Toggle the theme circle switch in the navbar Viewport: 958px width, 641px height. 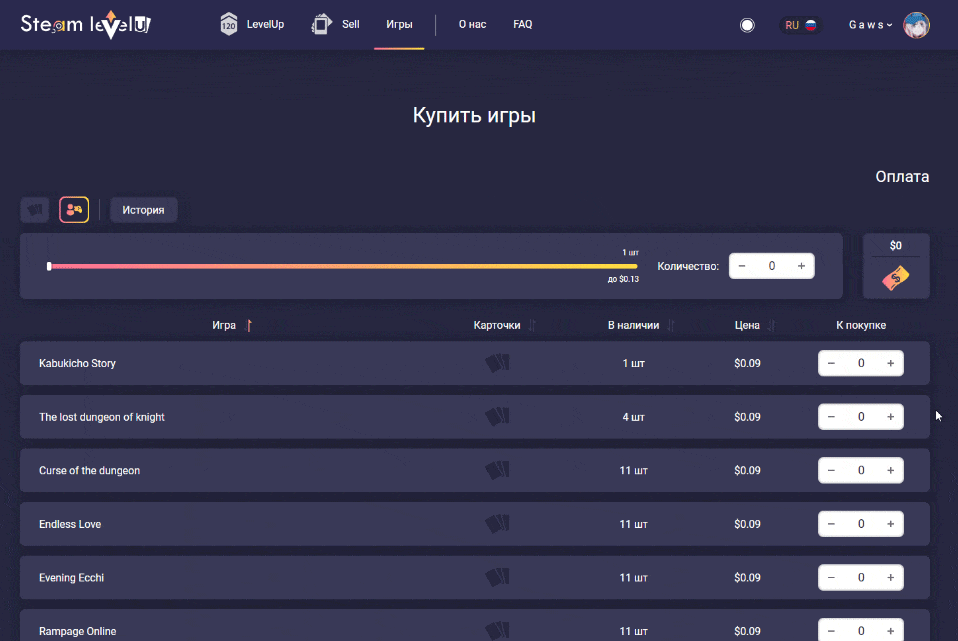747,24
